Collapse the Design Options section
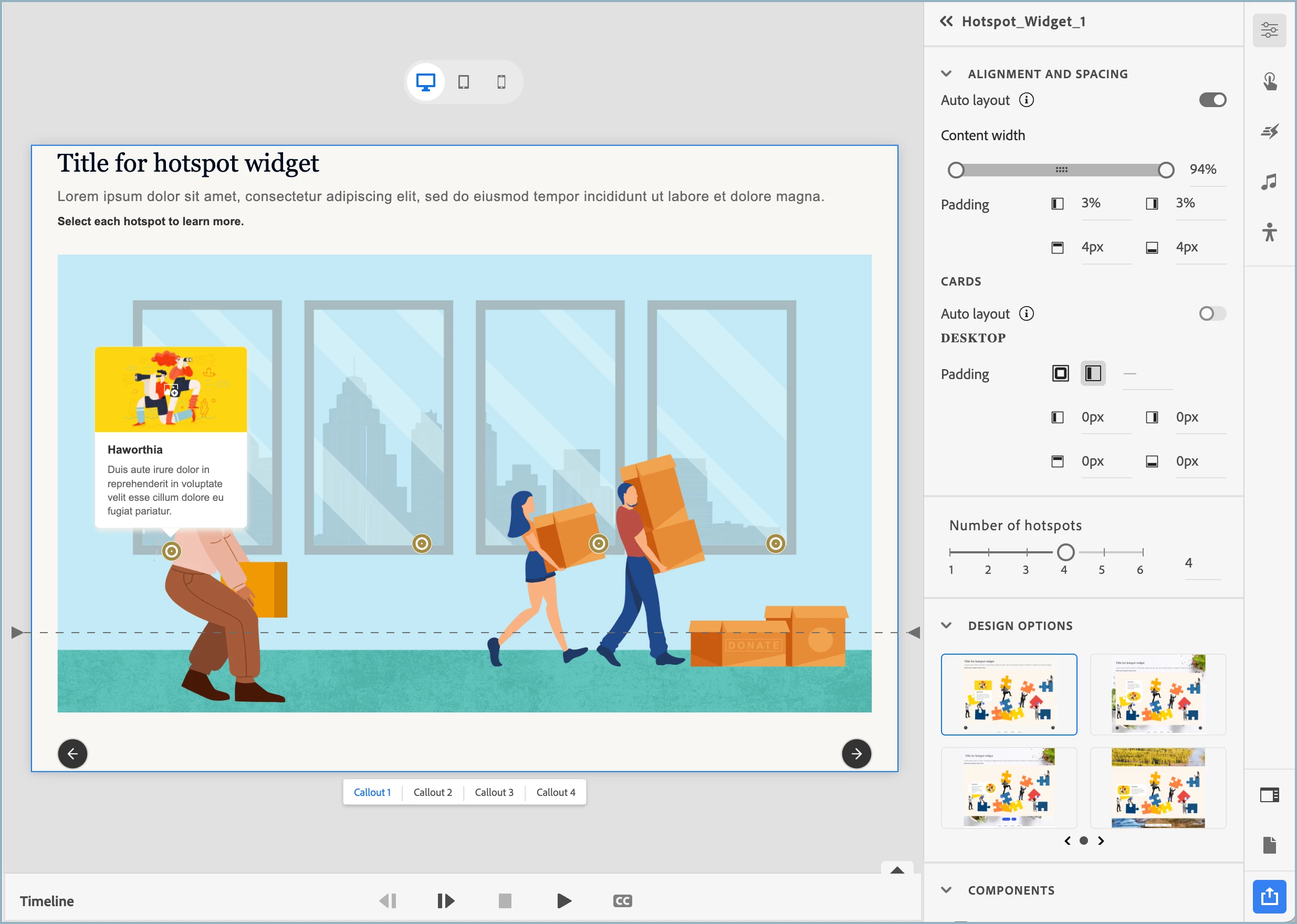 point(946,625)
